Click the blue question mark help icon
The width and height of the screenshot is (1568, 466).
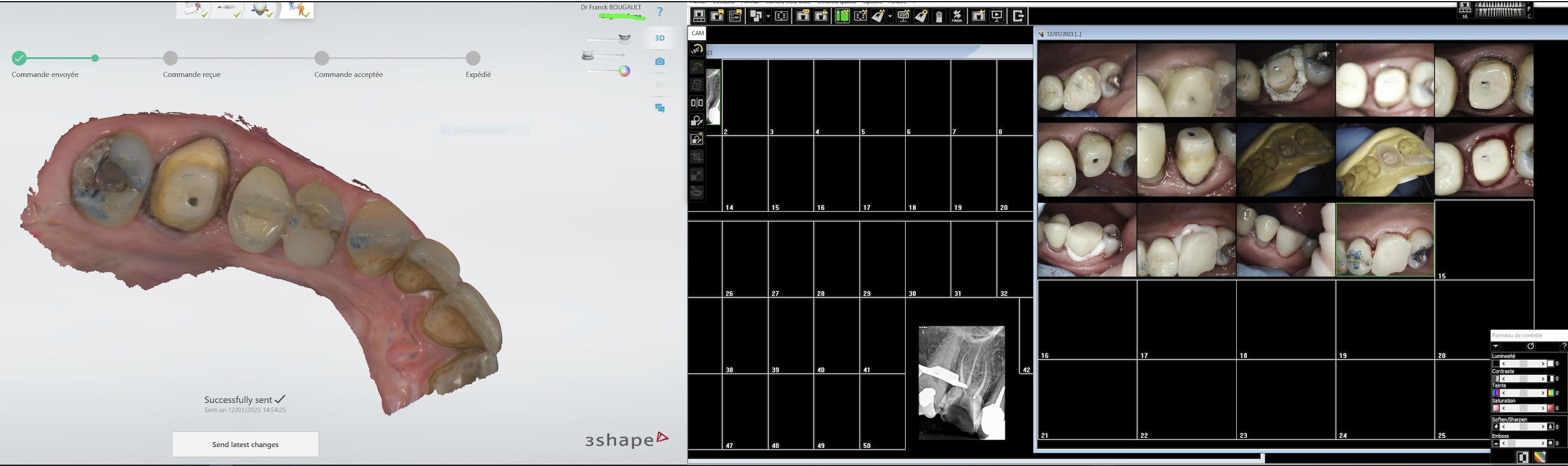(x=660, y=12)
